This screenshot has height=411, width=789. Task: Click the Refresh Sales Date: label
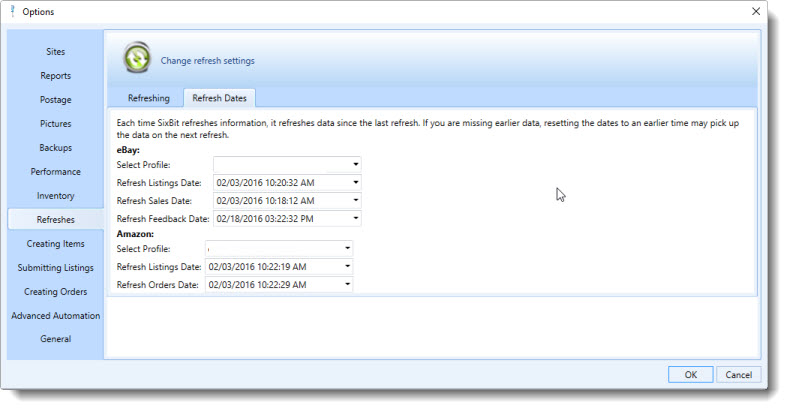[154, 201]
